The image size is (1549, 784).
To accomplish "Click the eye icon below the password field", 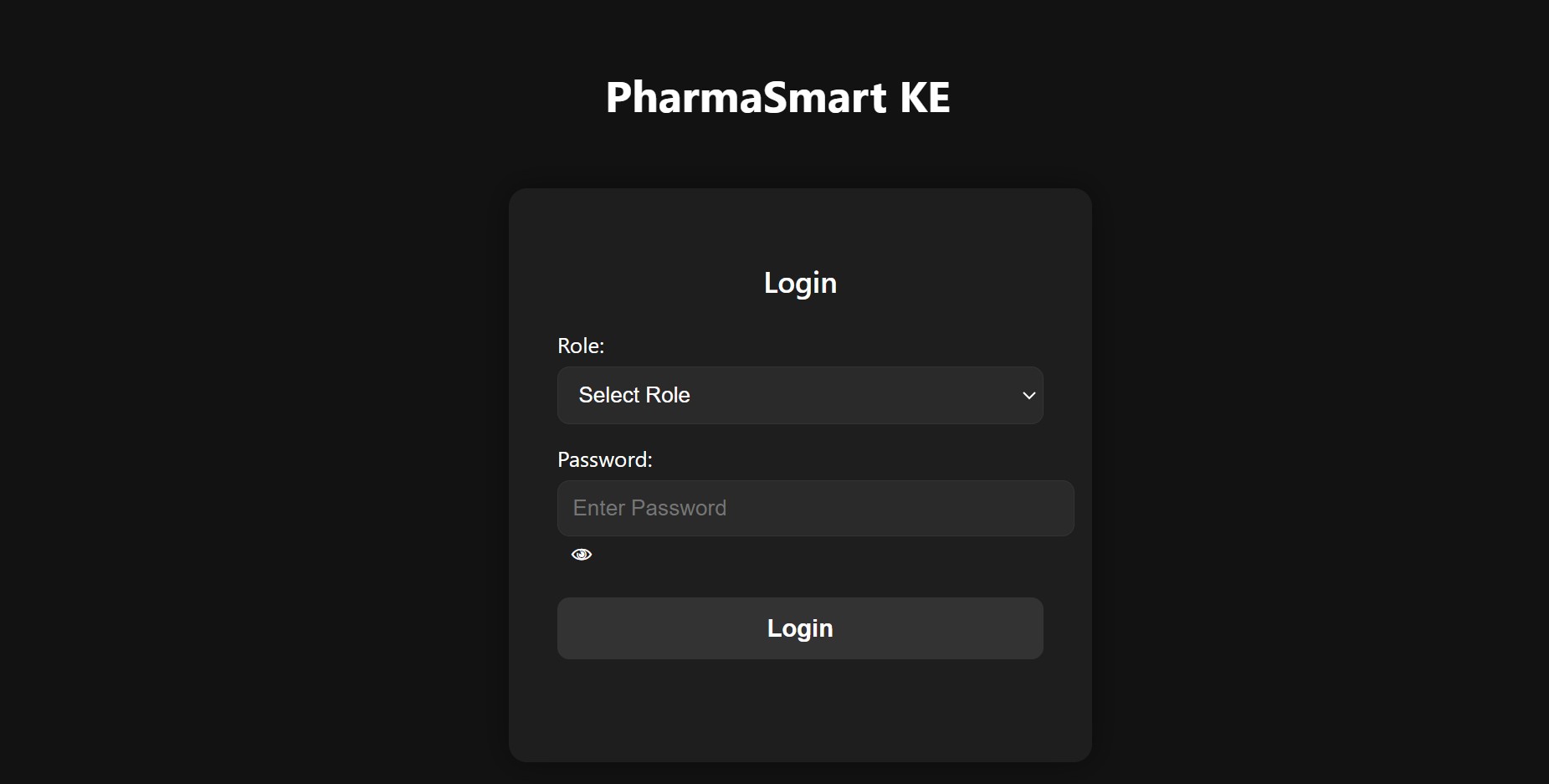I will click(582, 555).
